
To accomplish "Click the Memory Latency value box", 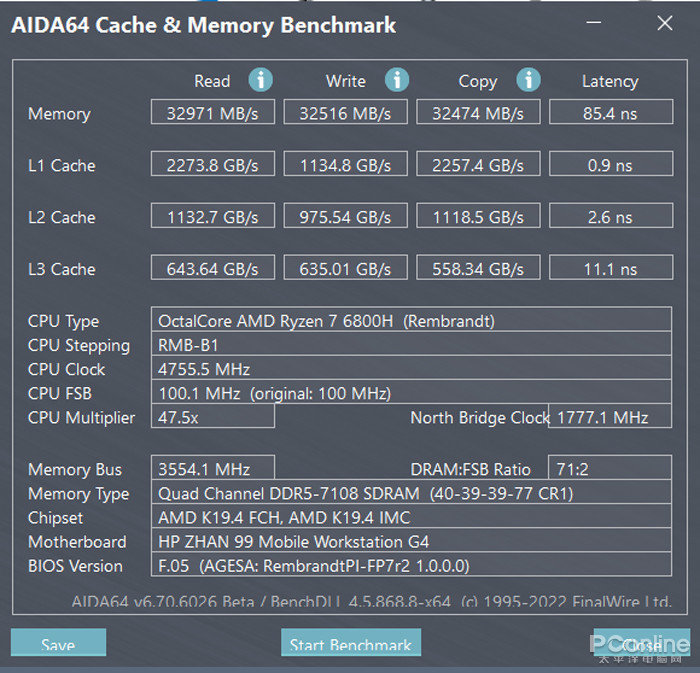I will coord(610,113).
